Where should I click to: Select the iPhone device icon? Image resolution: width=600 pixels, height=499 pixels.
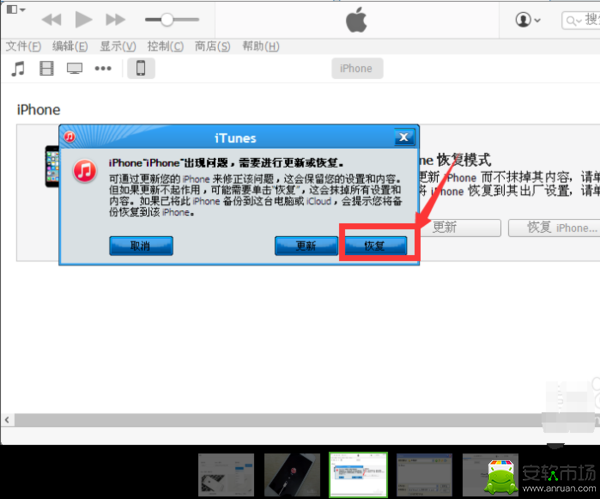[x=141, y=68]
